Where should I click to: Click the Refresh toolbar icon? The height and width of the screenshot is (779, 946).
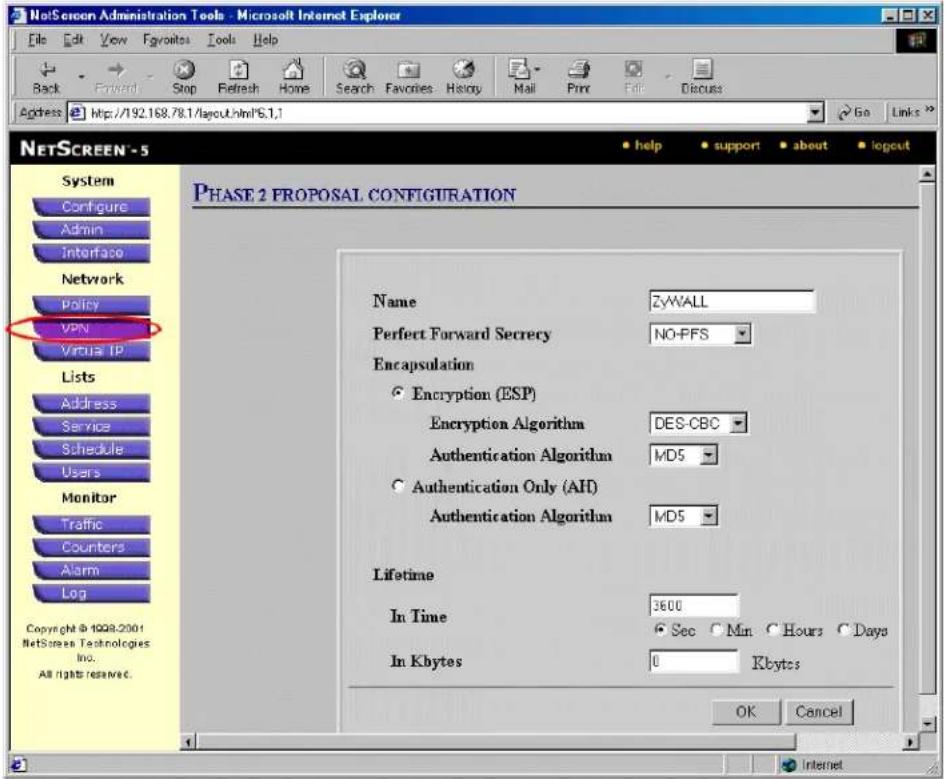pyautogui.click(x=239, y=70)
